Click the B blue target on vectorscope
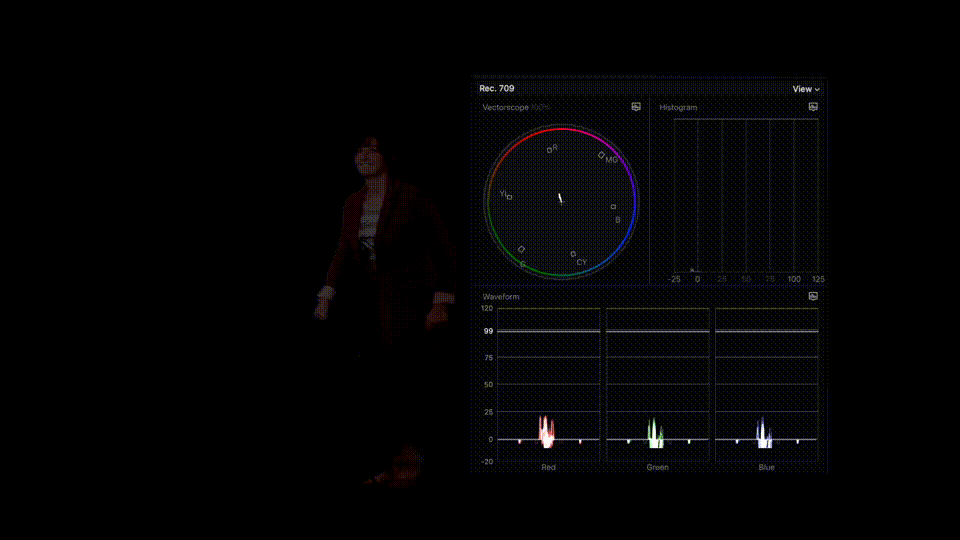960x540 pixels. click(x=613, y=207)
